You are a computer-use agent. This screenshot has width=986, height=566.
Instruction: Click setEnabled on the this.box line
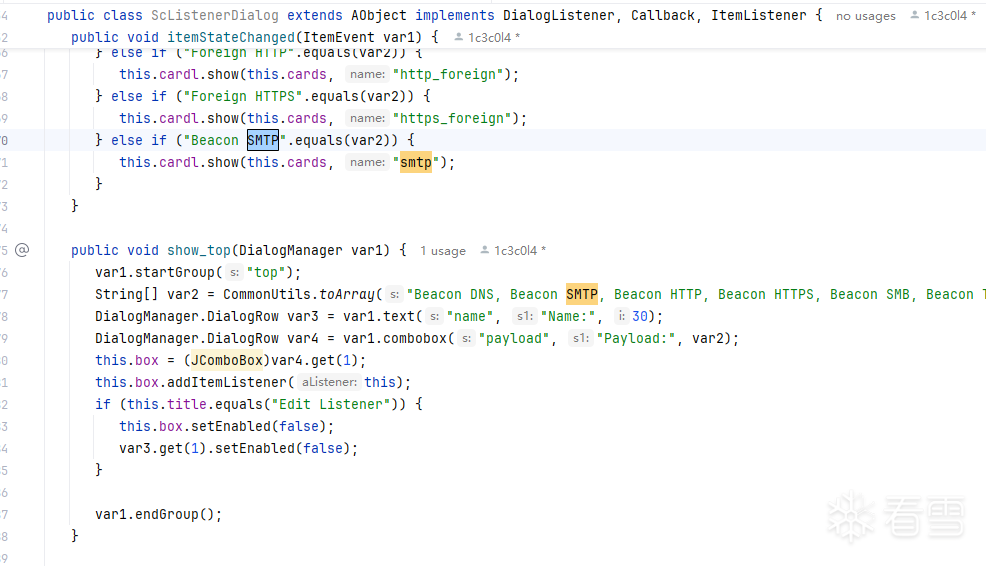pyautogui.click(x=231, y=426)
